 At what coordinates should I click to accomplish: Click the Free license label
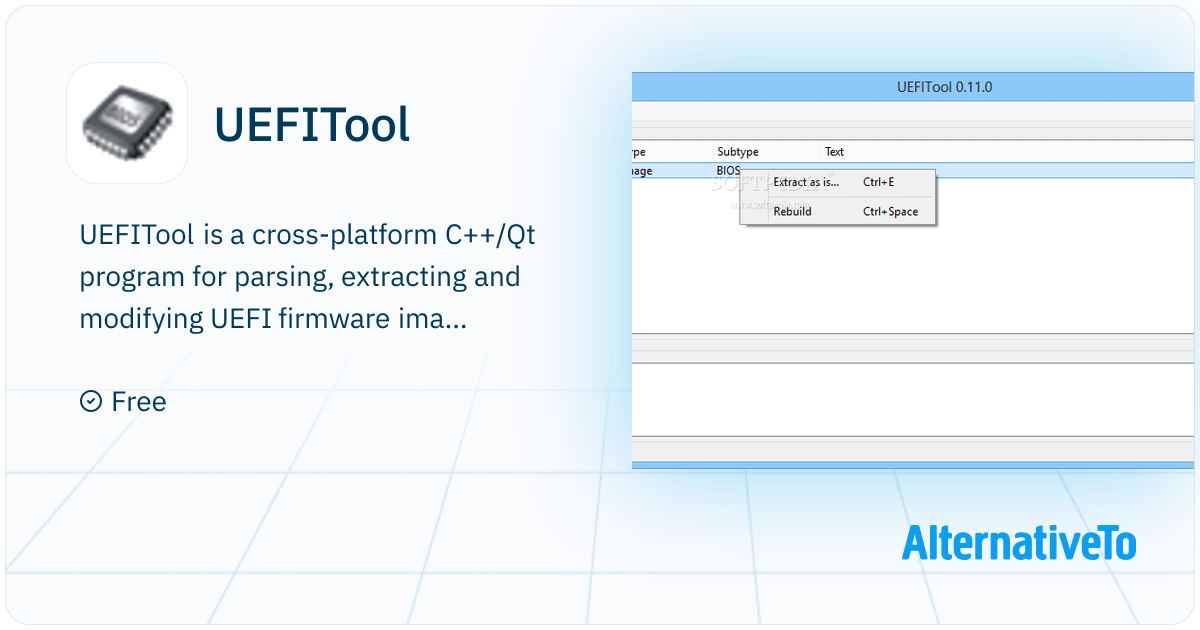point(139,402)
